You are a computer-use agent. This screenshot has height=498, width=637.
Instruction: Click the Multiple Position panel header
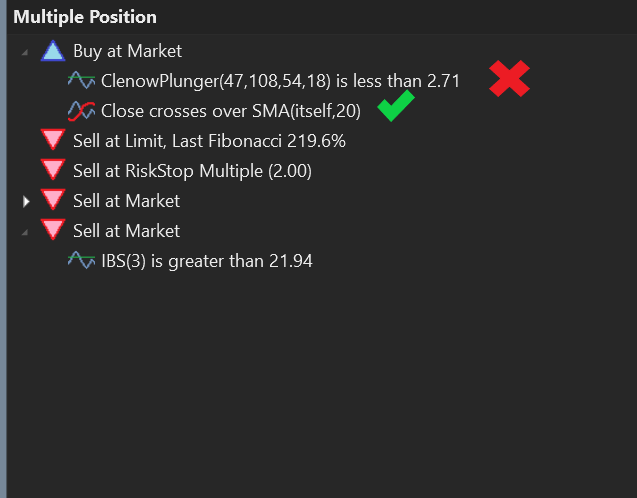point(85,17)
